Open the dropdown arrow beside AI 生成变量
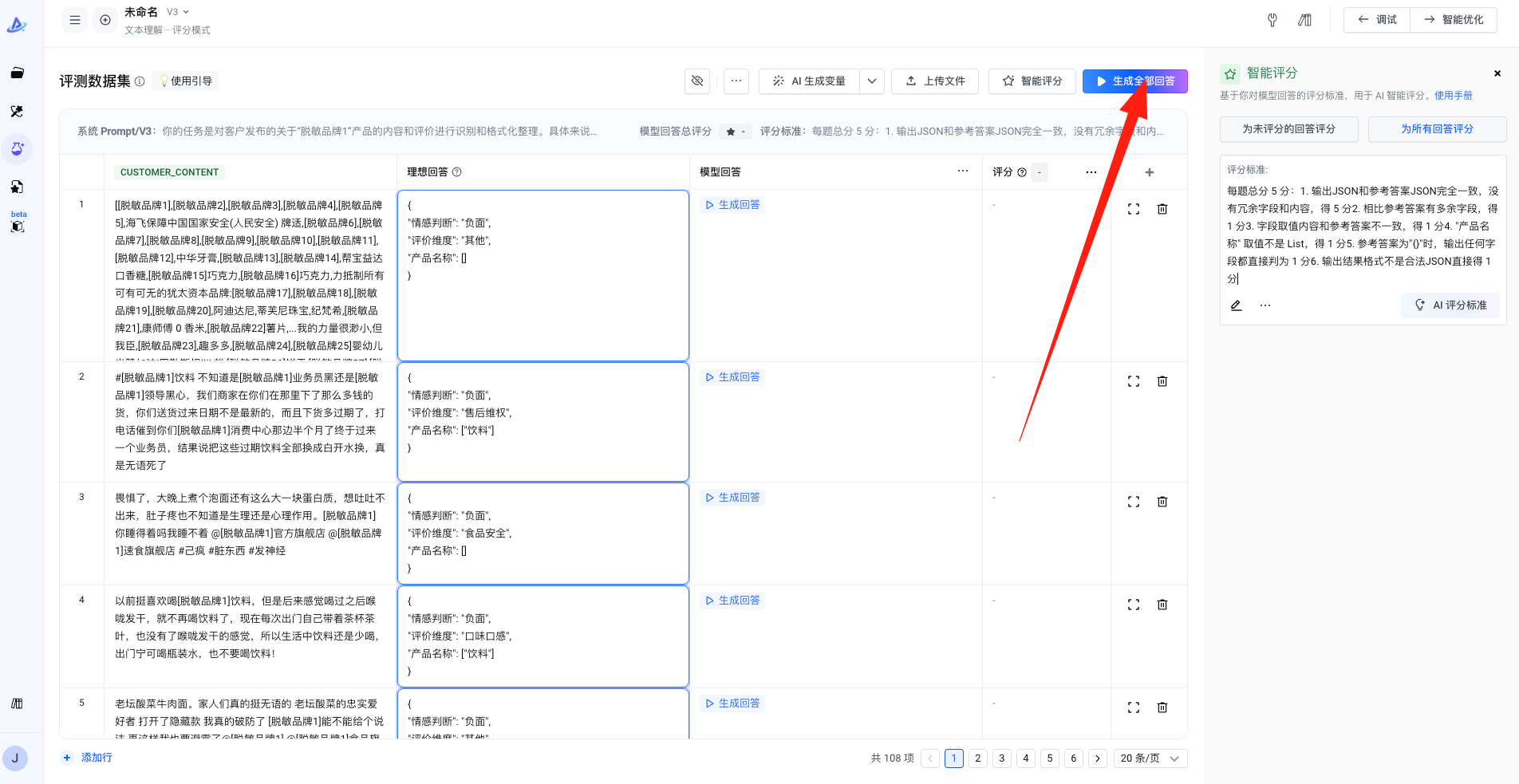 [x=872, y=81]
